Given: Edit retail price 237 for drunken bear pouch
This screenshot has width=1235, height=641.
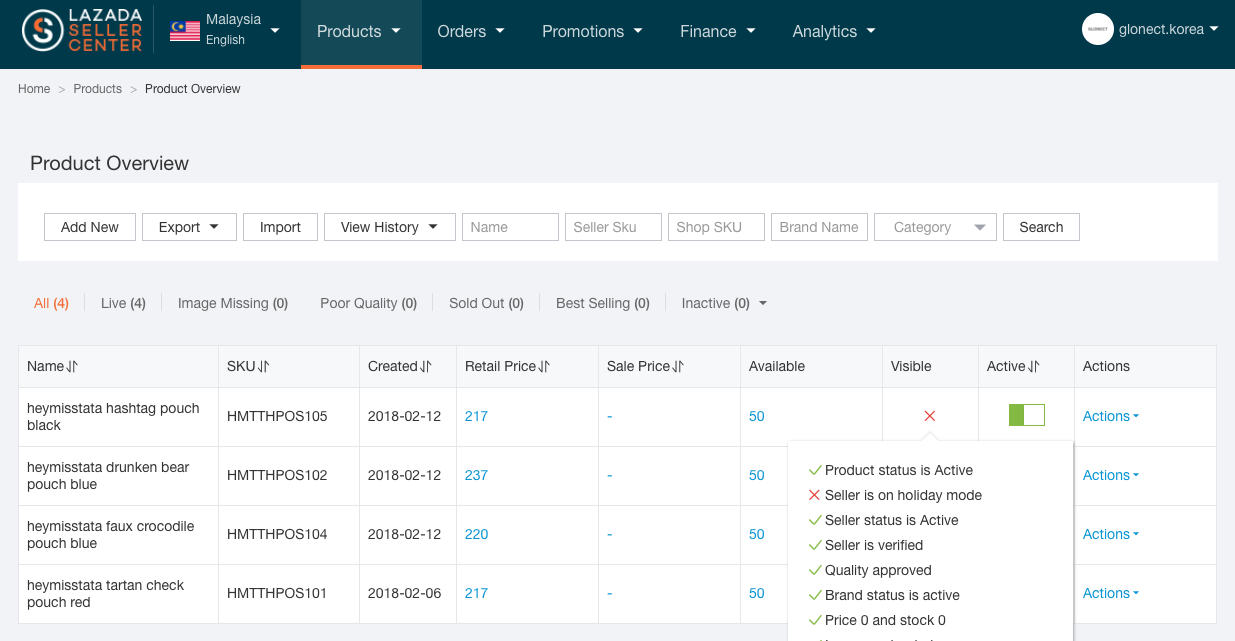Looking at the screenshot, I should 476,475.
